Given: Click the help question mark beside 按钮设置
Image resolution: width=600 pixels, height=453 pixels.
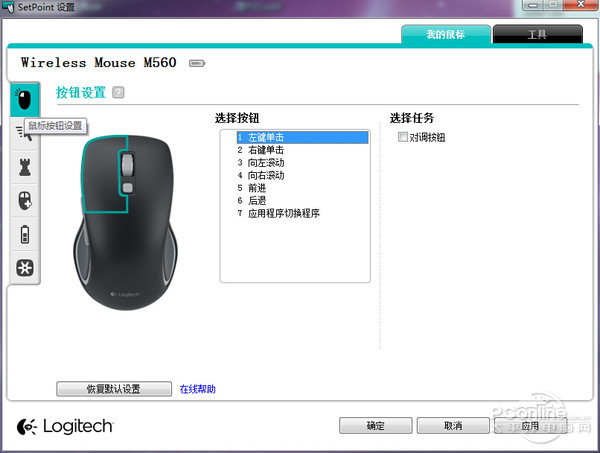Looking at the screenshot, I should coord(118,92).
